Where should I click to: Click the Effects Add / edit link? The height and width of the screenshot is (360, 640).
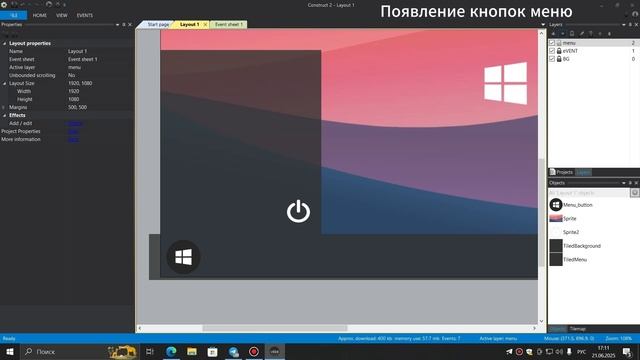pos(75,123)
